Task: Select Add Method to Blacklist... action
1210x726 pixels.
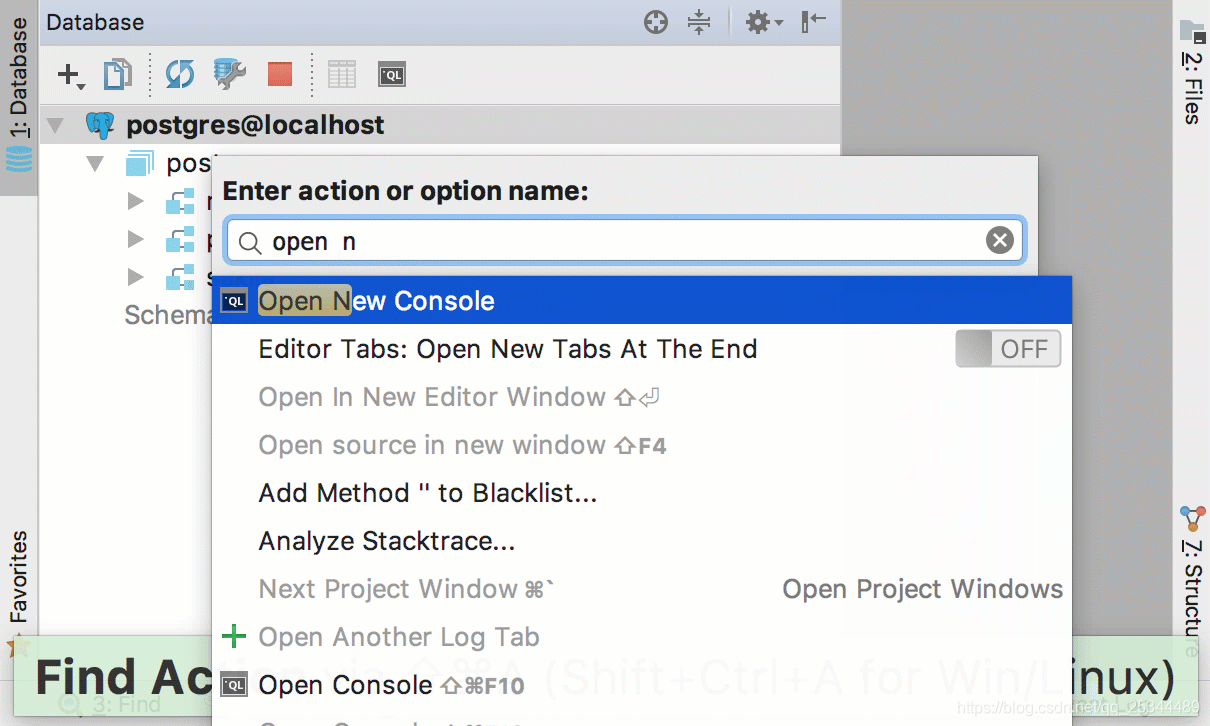Action: coord(427,493)
